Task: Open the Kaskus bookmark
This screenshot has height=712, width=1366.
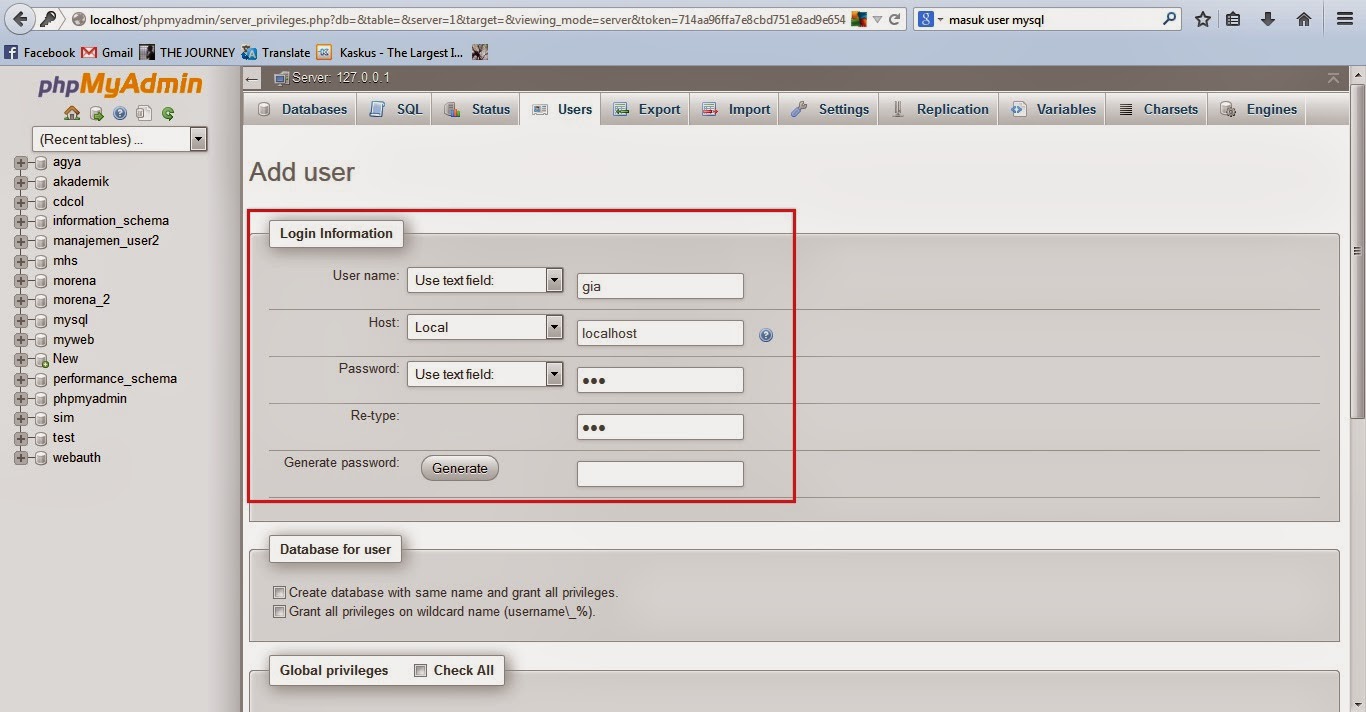Action: click(390, 53)
